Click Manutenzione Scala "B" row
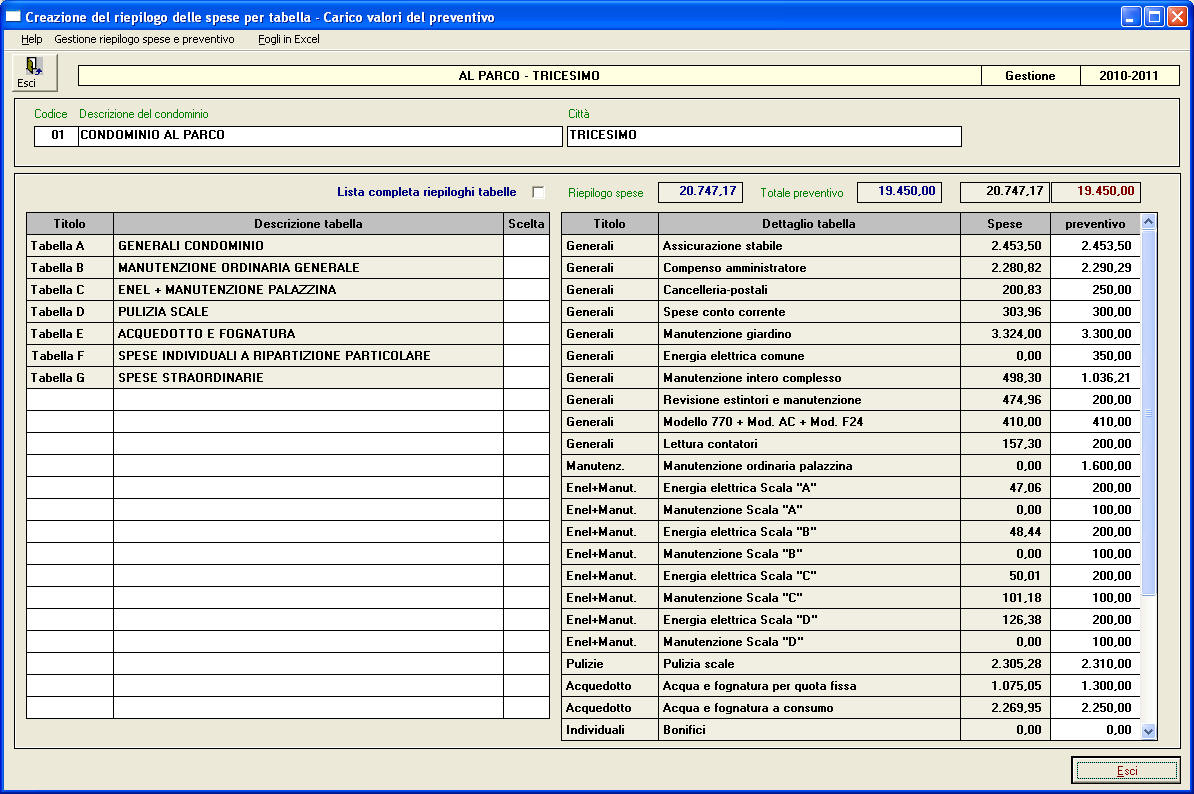 pos(851,554)
